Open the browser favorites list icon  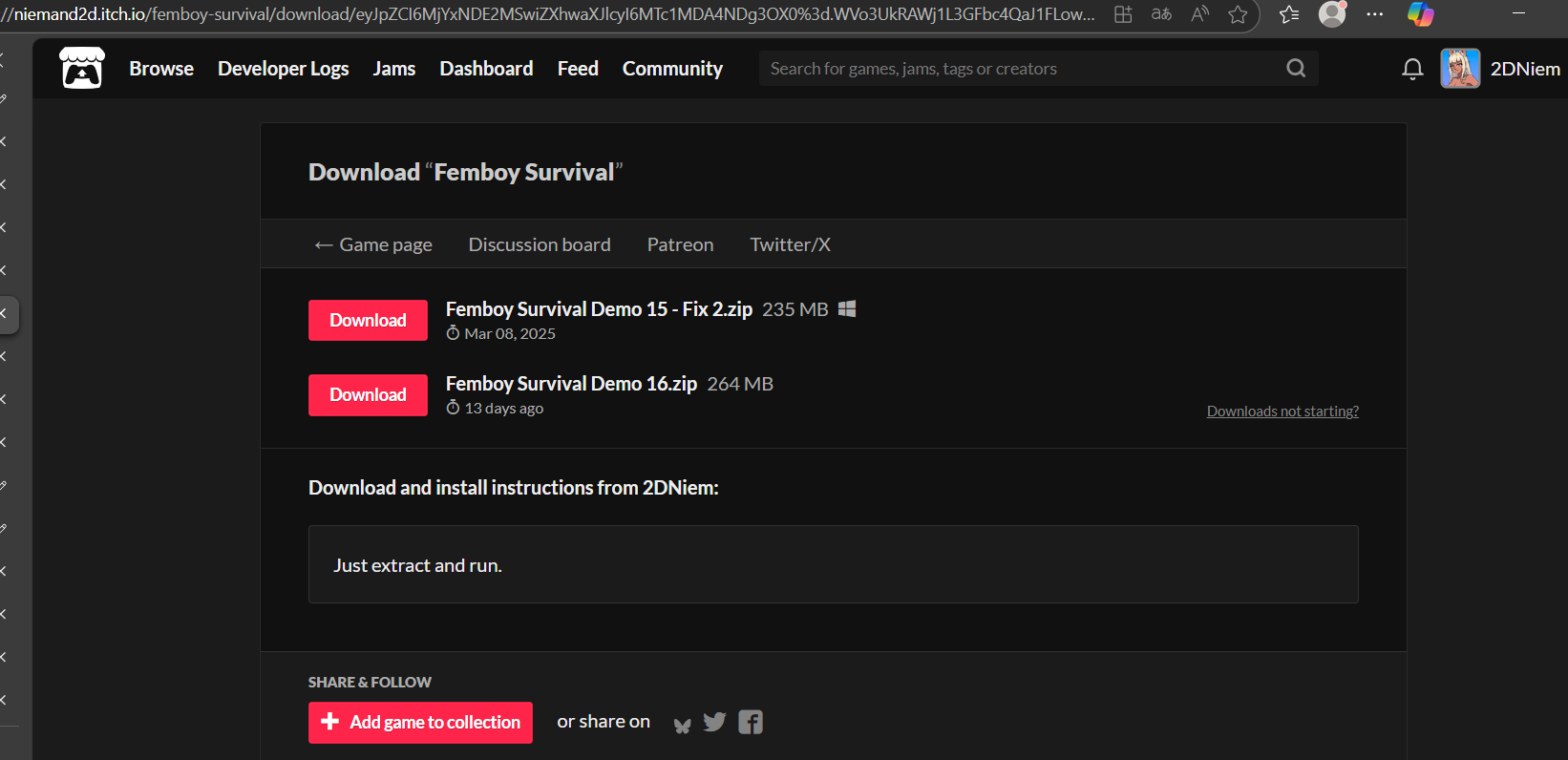1289,14
